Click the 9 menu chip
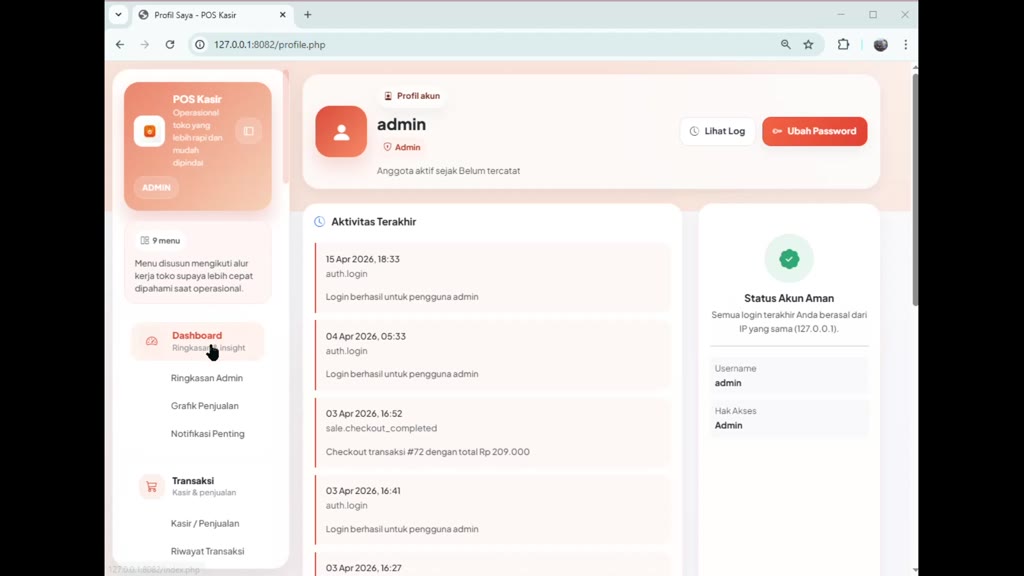Image resolution: width=1024 pixels, height=576 pixels. (x=160, y=240)
